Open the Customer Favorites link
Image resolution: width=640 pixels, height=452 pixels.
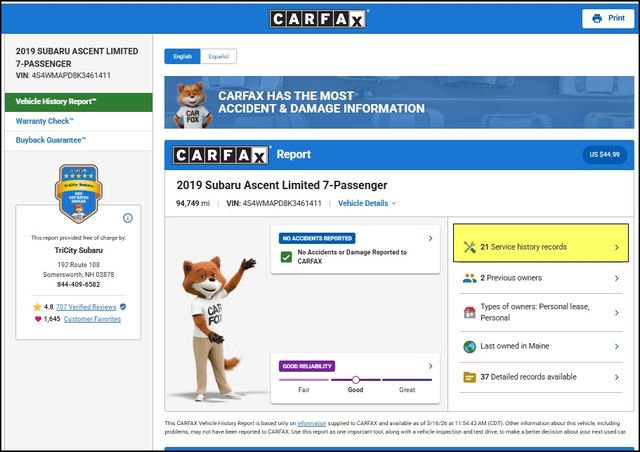pyautogui.click(x=92, y=319)
